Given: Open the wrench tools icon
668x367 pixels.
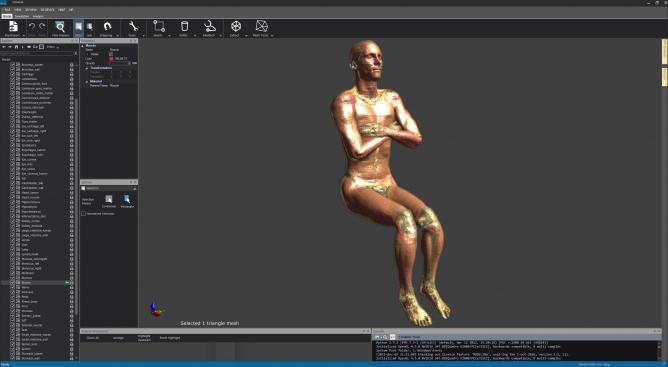Looking at the screenshot, I should [133, 26].
